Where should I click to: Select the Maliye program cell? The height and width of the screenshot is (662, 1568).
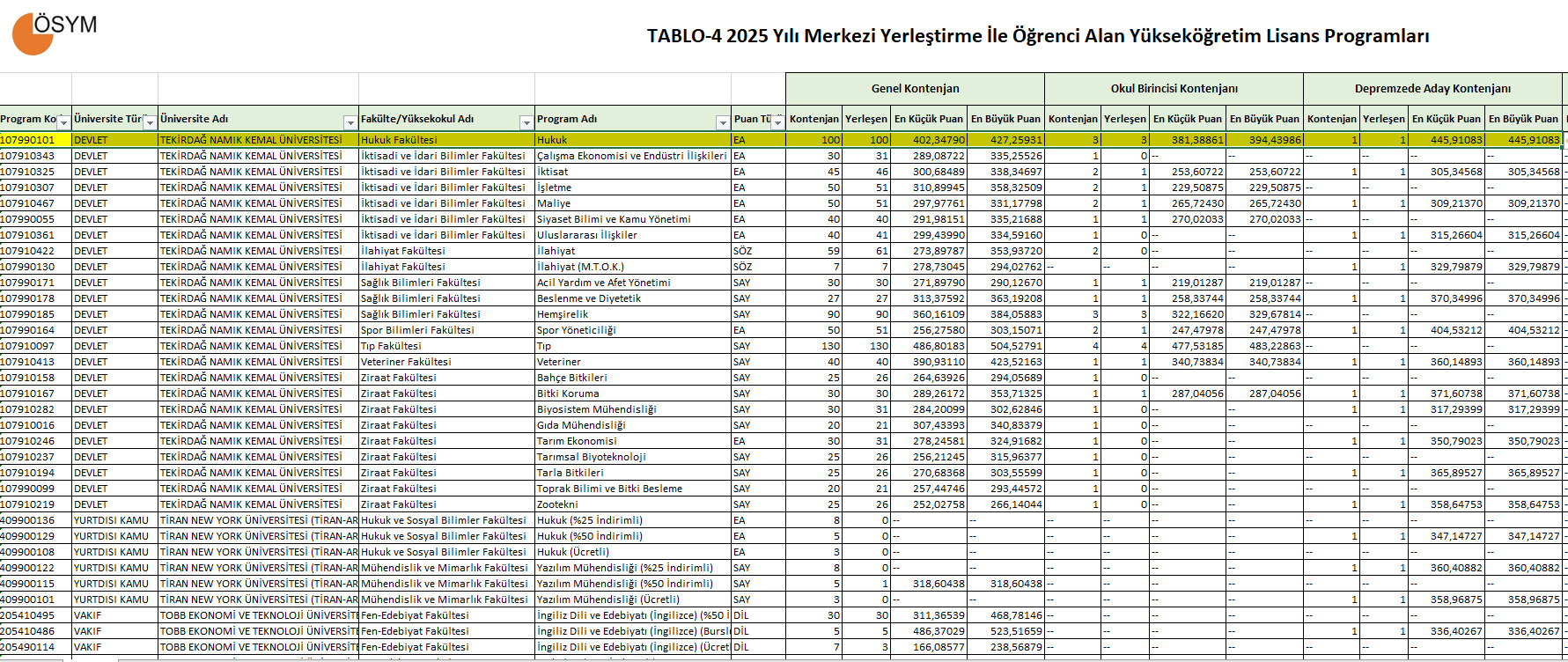[x=633, y=203]
